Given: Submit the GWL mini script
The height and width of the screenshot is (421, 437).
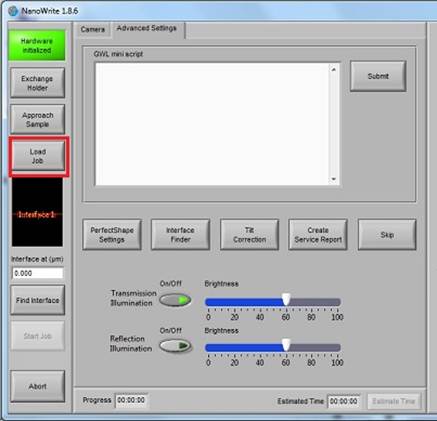Looking at the screenshot, I should click(378, 76).
